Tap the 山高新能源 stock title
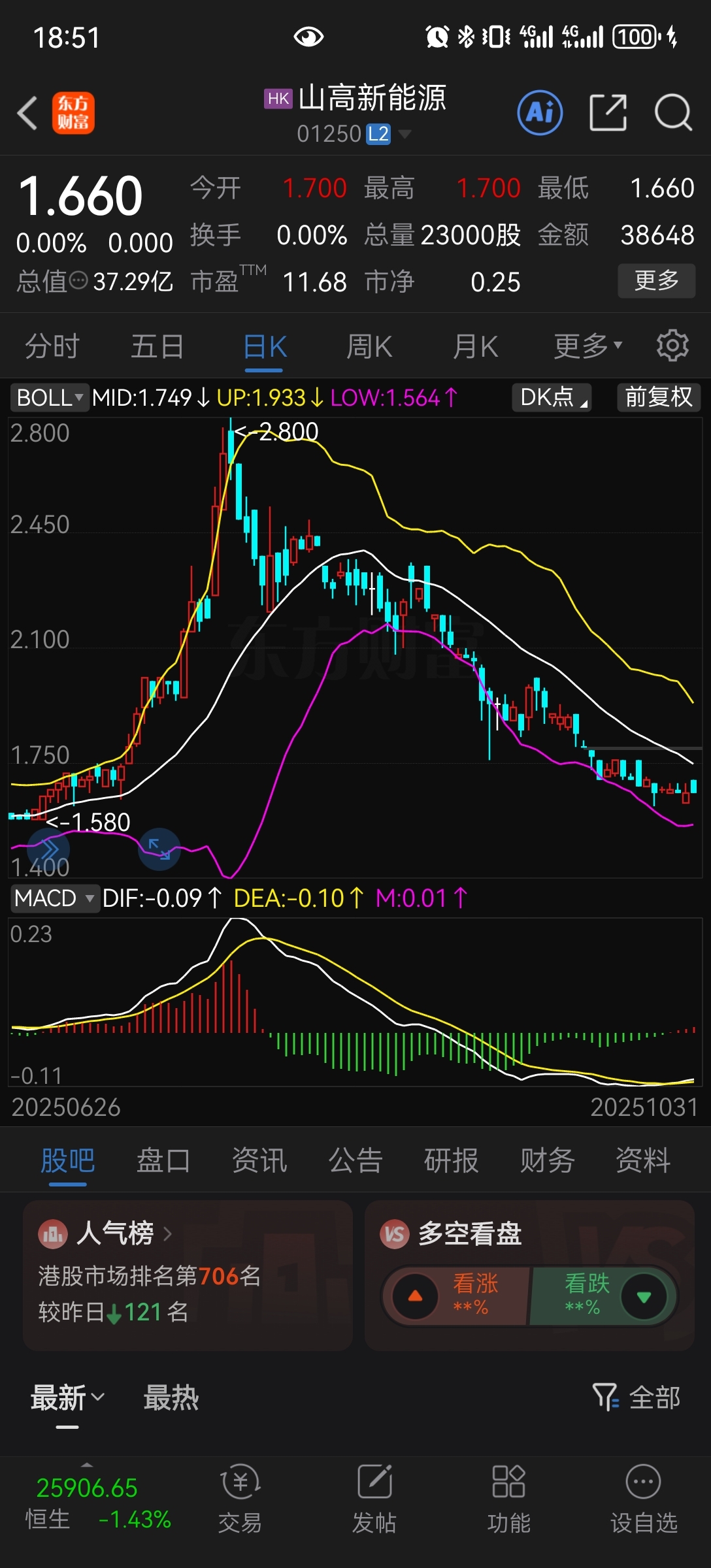Screen dimensions: 711x1568 pos(372,98)
